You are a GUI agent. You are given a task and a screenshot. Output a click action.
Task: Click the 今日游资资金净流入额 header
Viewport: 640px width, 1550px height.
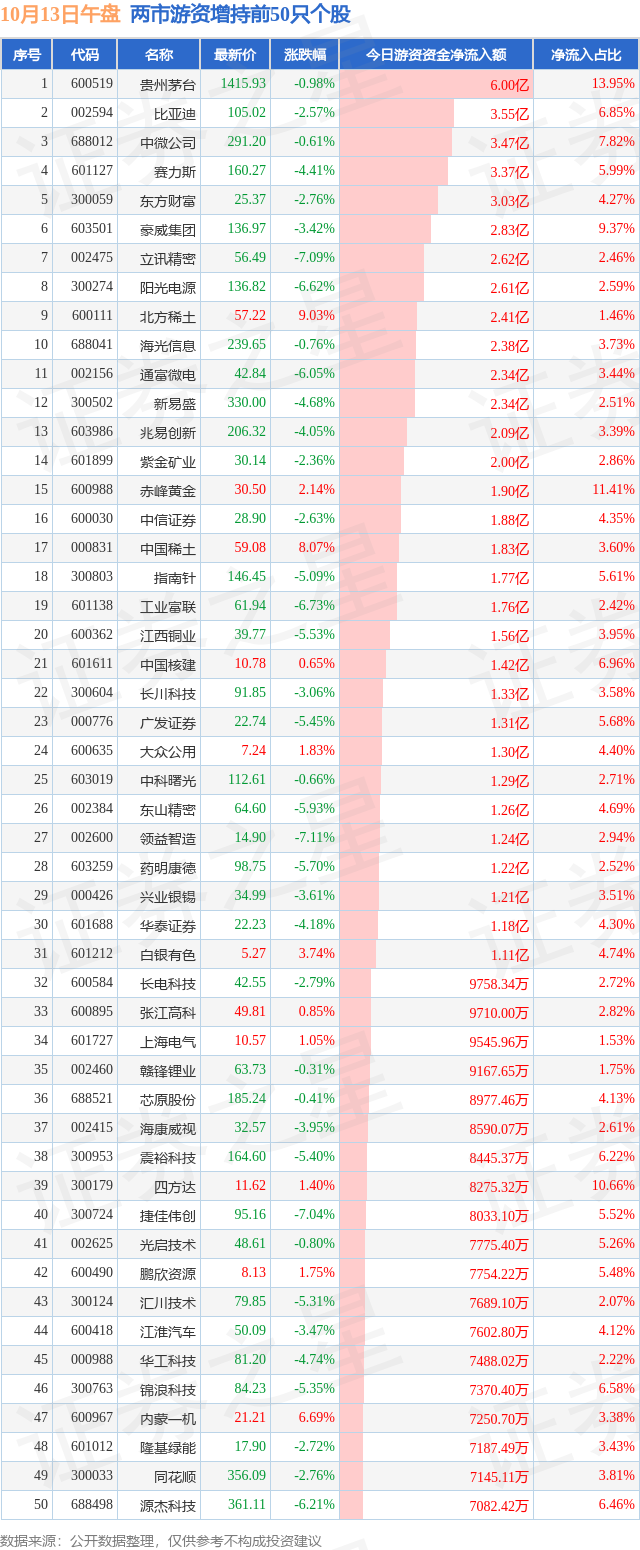coord(436,55)
